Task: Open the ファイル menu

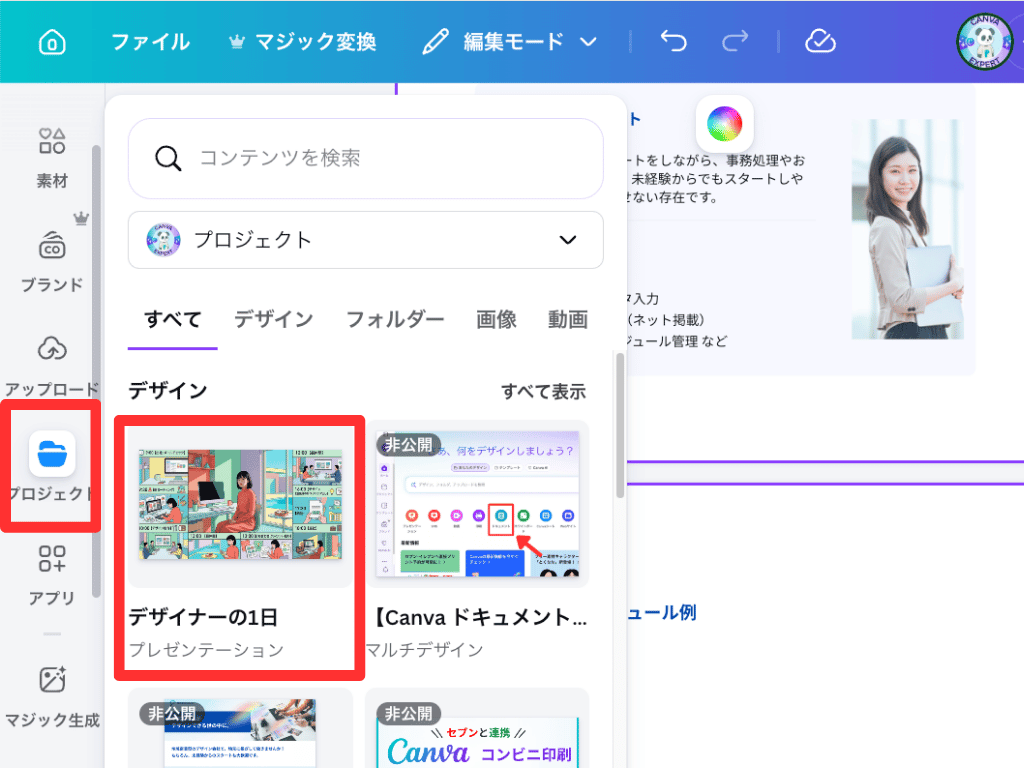Action: 150,41
